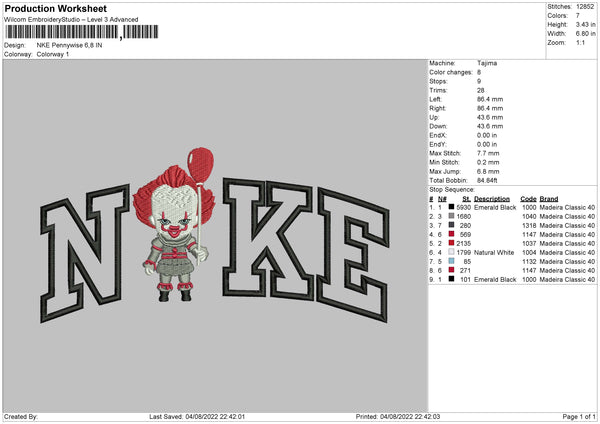Screen dimensions: 600x424
Task: Click the Description column header
Action: (491, 198)
